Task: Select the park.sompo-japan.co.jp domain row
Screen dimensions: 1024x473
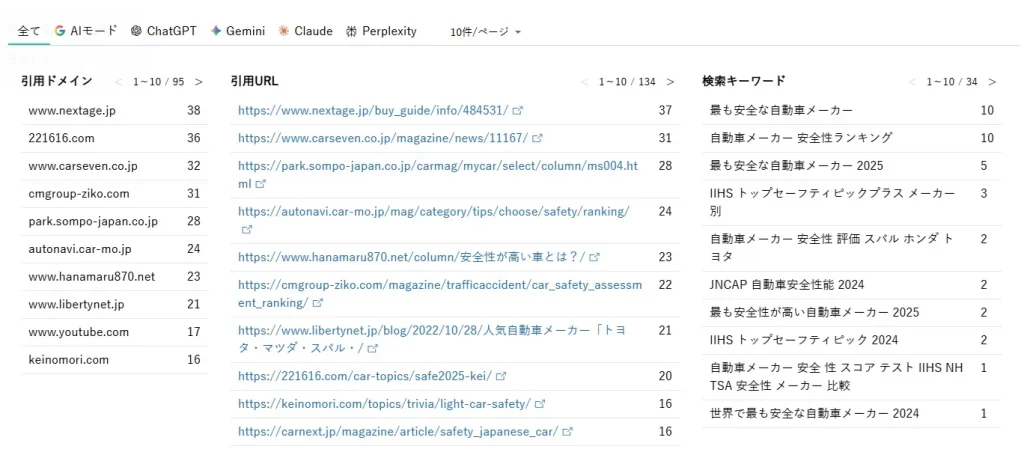Action: [x=114, y=221]
